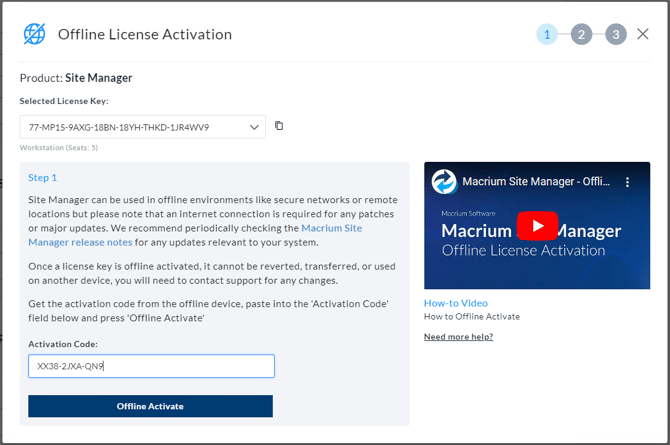Go to step 1 indicator
670x445 pixels.
(546, 34)
